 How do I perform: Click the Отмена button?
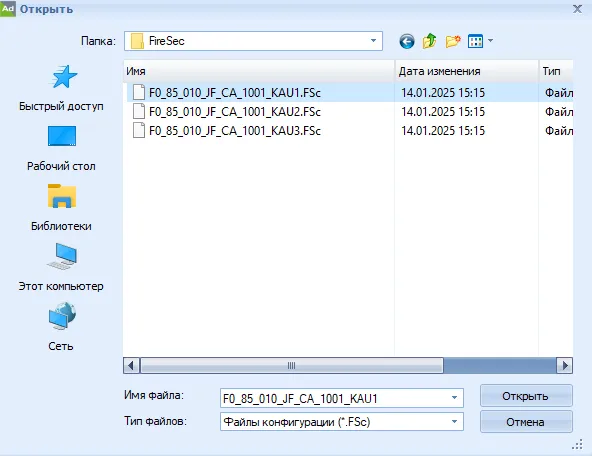pos(526,422)
